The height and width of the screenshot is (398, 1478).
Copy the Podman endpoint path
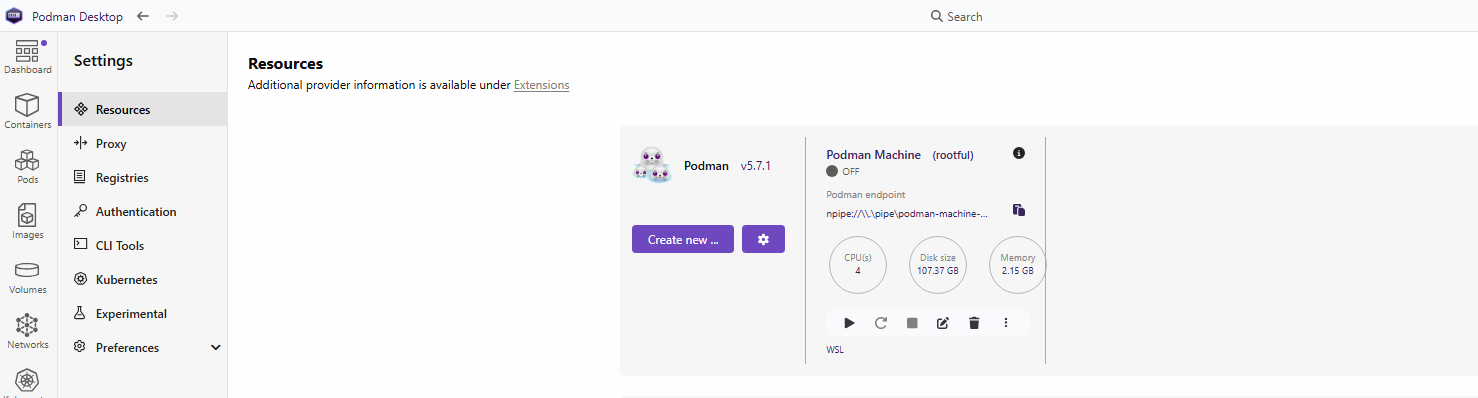tap(1018, 210)
